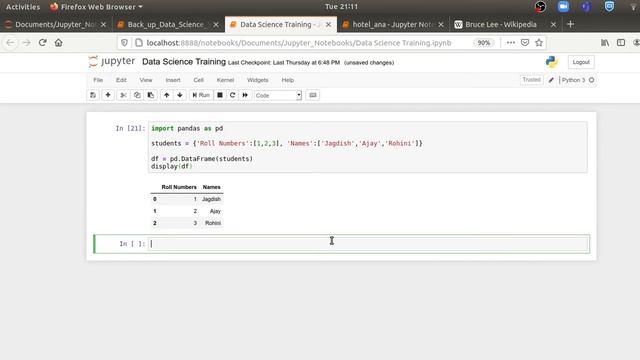Close the Data Science Training tab
The image size is (640, 360).
pos(328,24)
